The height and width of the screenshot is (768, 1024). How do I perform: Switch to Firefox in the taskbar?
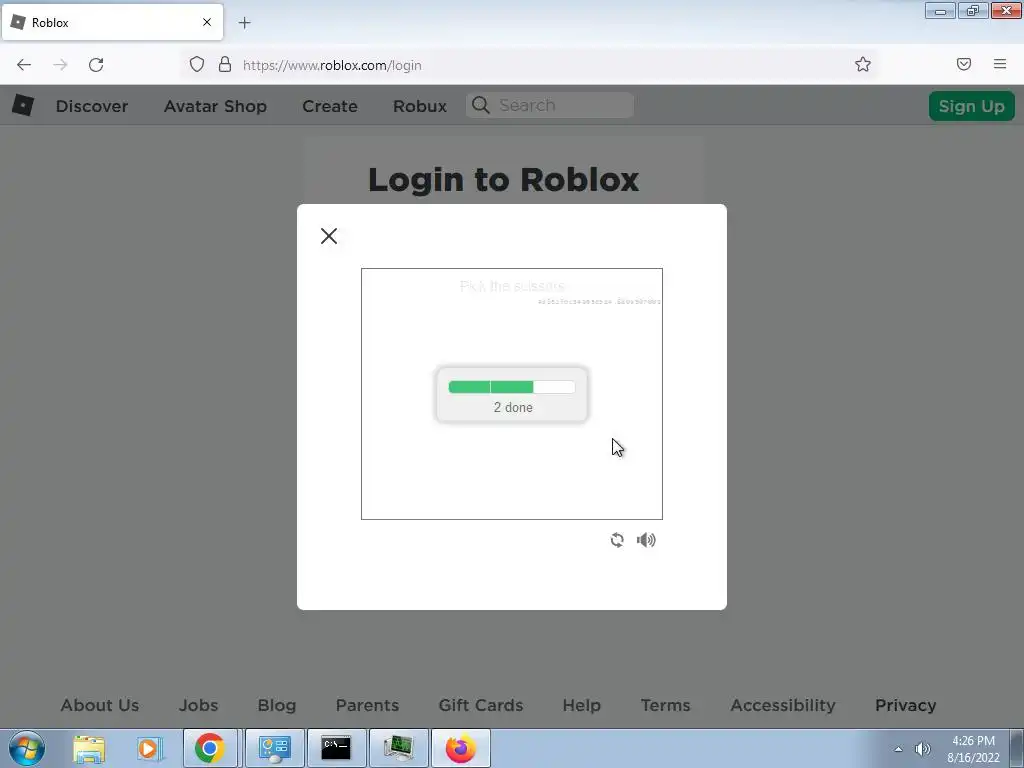[x=460, y=748]
